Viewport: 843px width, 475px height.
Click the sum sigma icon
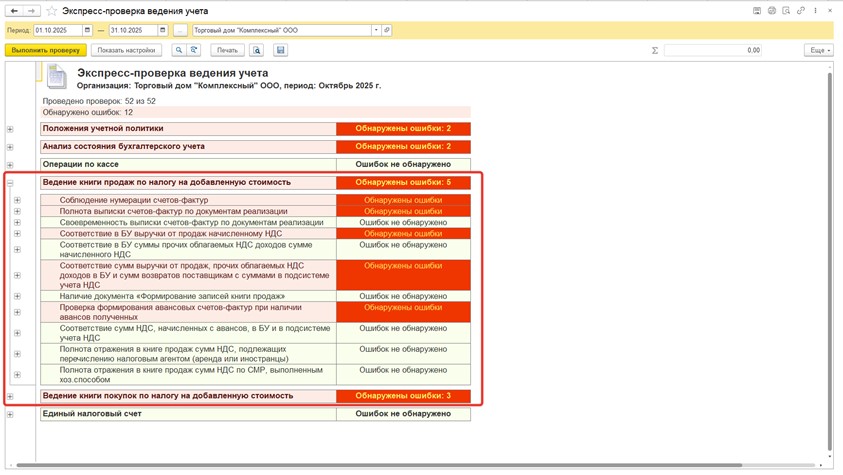pos(655,50)
